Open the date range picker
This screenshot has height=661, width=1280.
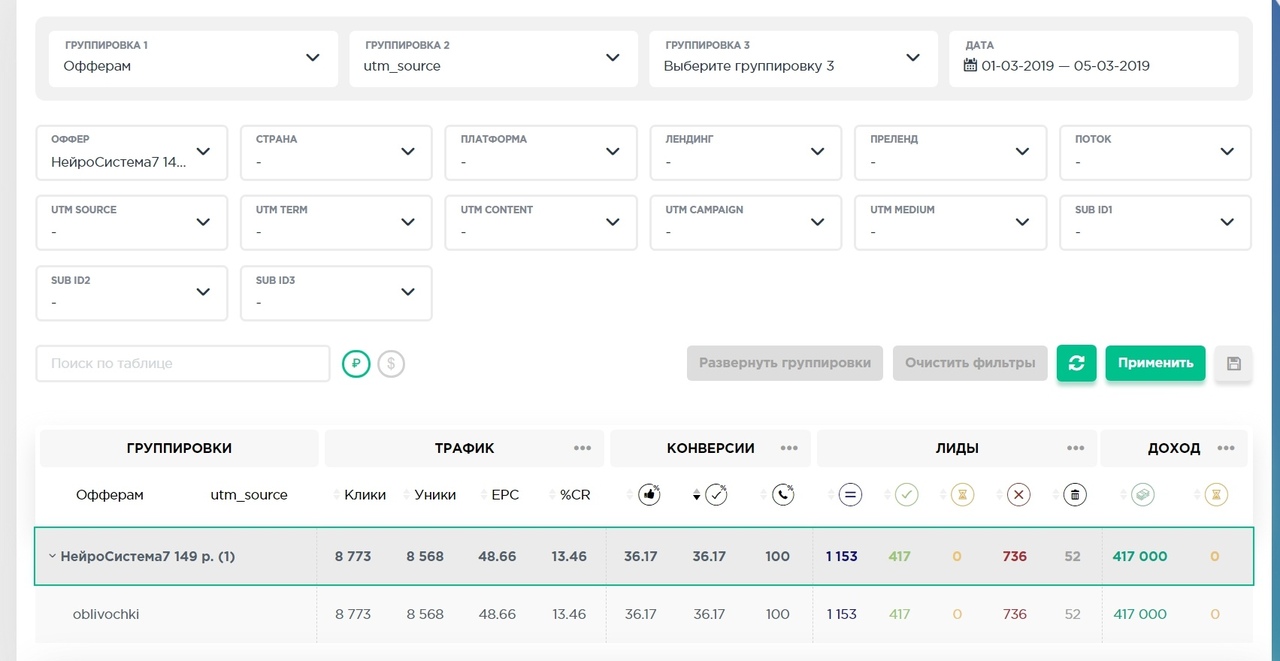(x=1094, y=58)
